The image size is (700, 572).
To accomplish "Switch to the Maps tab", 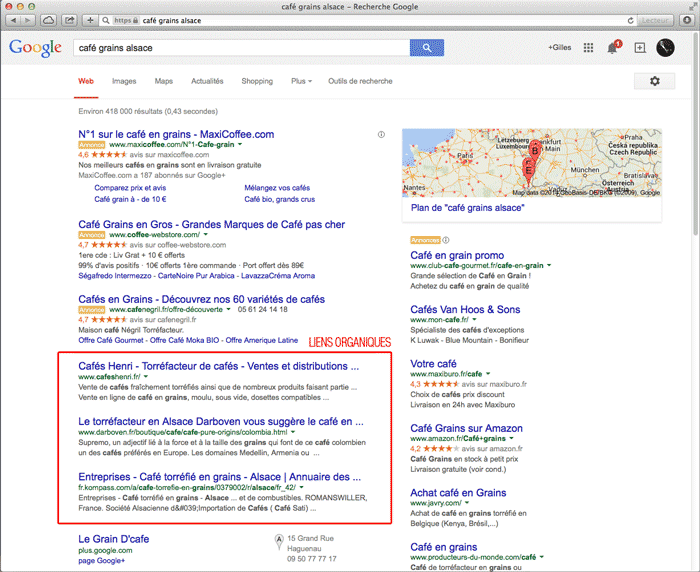I will (163, 81).
